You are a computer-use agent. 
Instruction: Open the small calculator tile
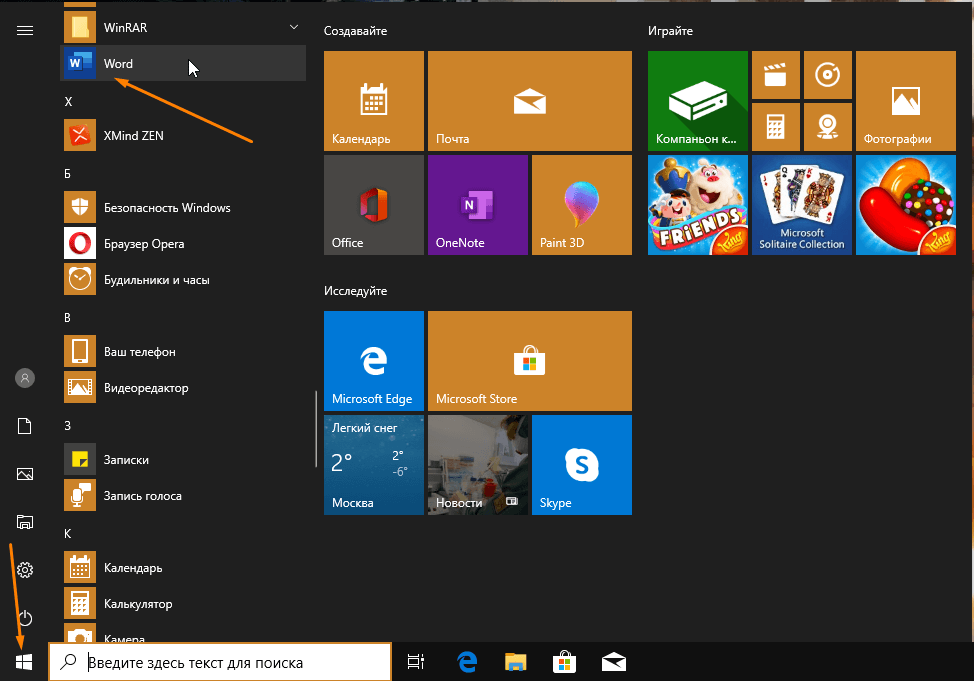[x=776, y=127]
